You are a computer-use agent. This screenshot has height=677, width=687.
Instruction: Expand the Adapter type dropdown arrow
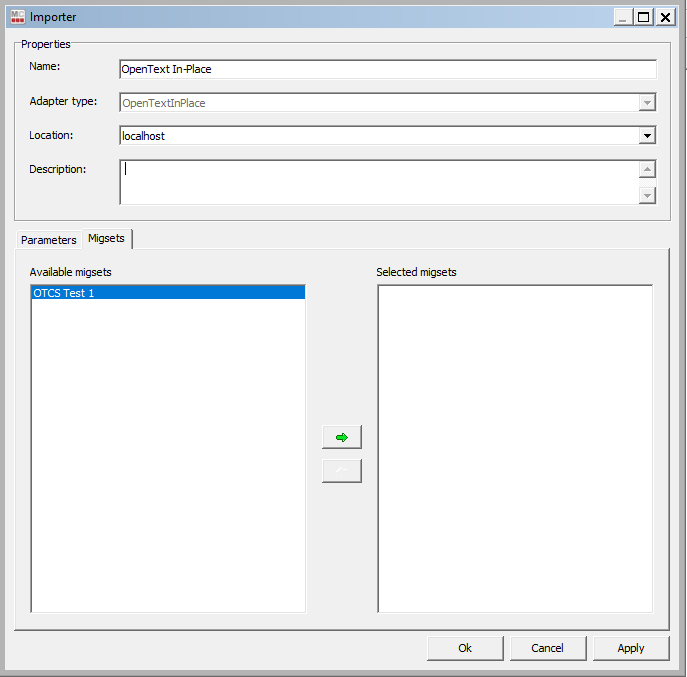647,102
